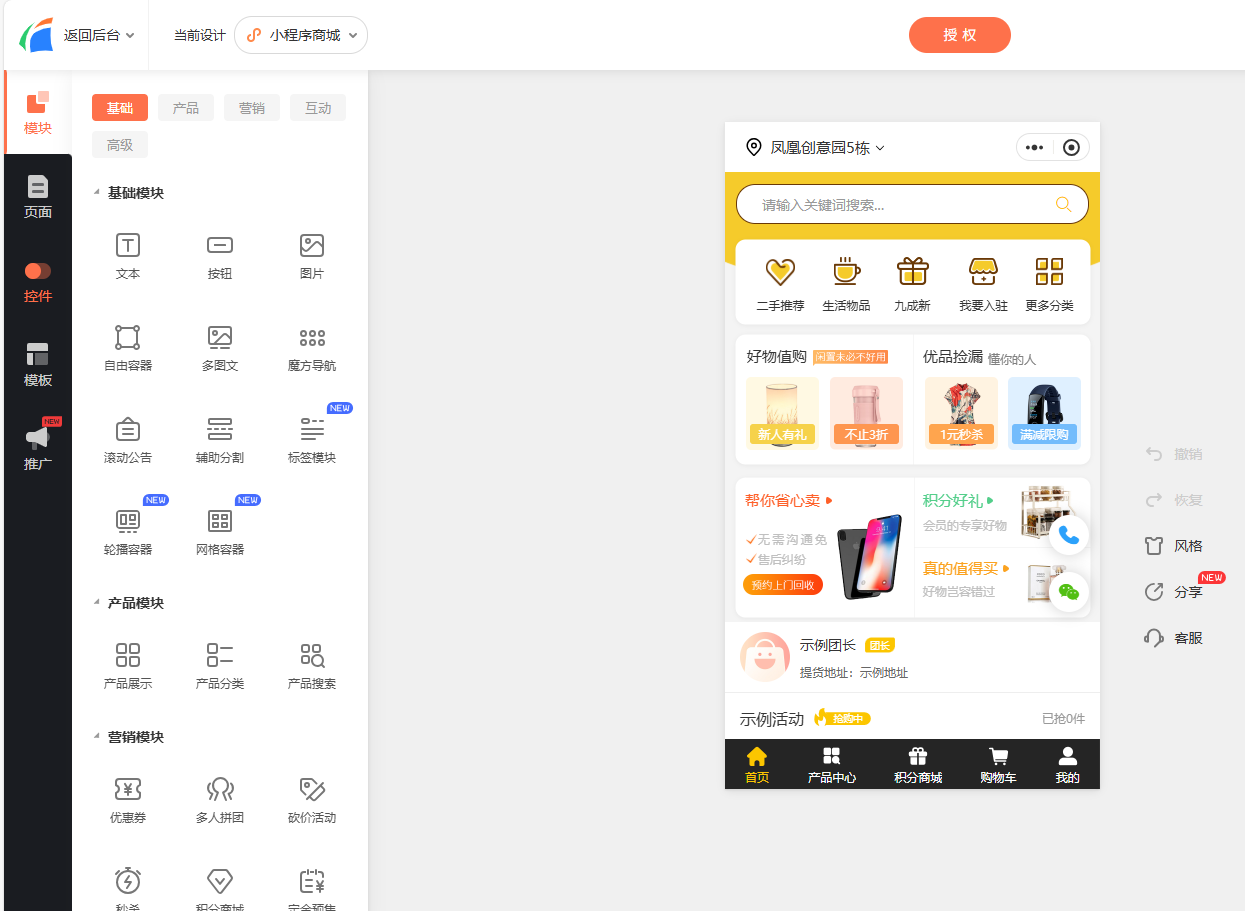Click the floating WeChat icon
The height and width of the screenshot is (911, 1245).
[x=1069, y=592]
